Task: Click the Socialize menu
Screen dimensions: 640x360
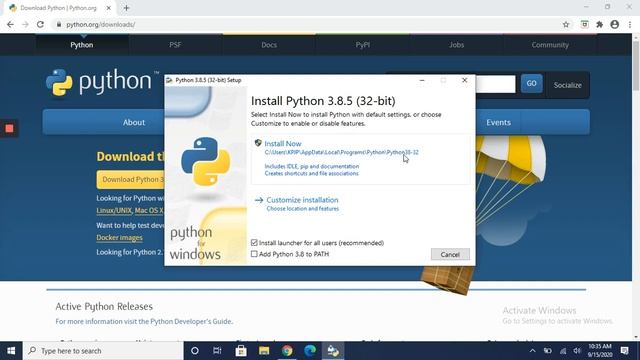Action: (x=567, y=85)
